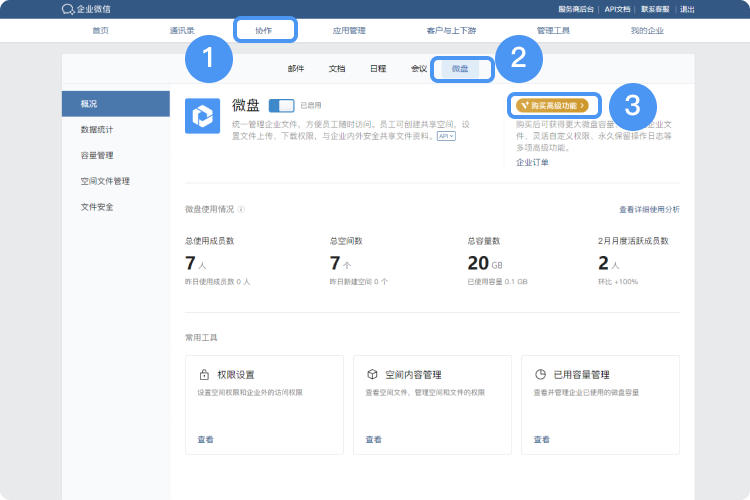This screenshot has height=500, width=750.
Task: Open 服务商后台 in the top bar
Action: click(x=576, y=9)
